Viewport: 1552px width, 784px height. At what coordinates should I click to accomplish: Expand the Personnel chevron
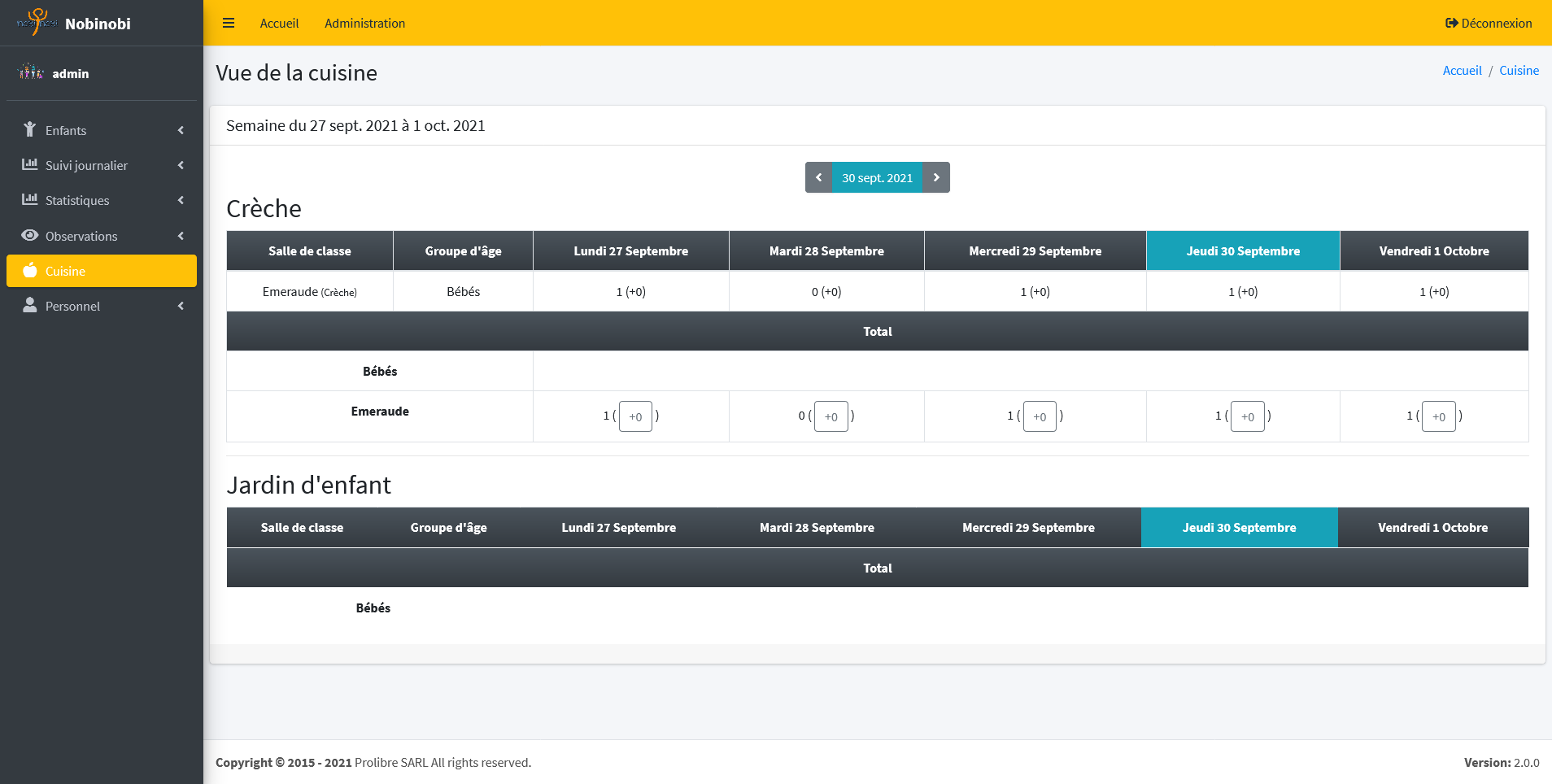(x=181, y=306)
